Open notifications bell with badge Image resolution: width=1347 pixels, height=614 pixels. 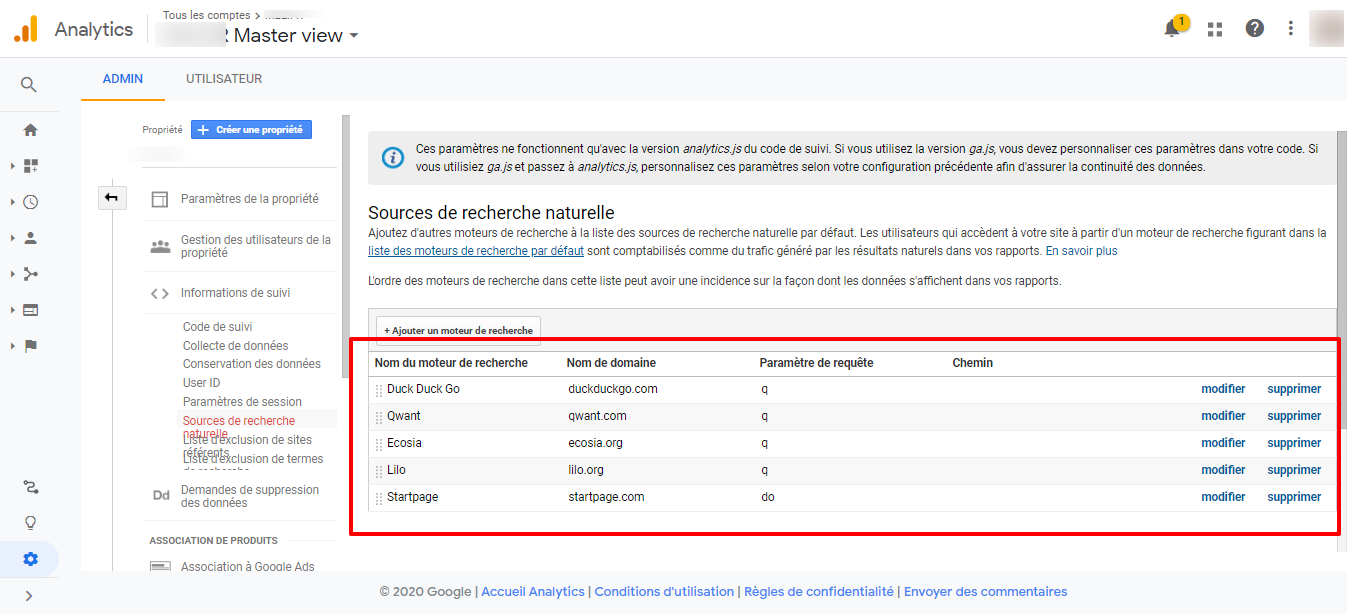tap(1173, 28)
